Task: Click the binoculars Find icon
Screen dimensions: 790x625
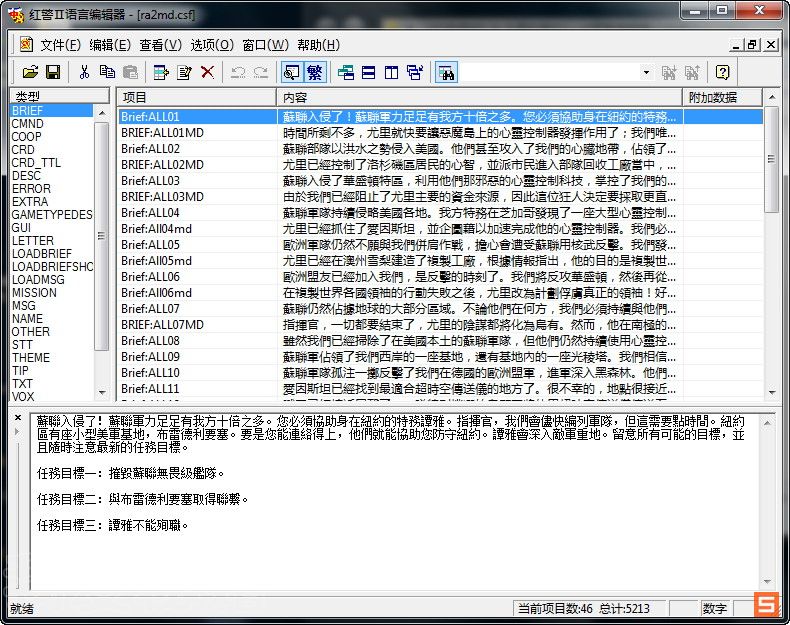Action: [x=446, y=72]
